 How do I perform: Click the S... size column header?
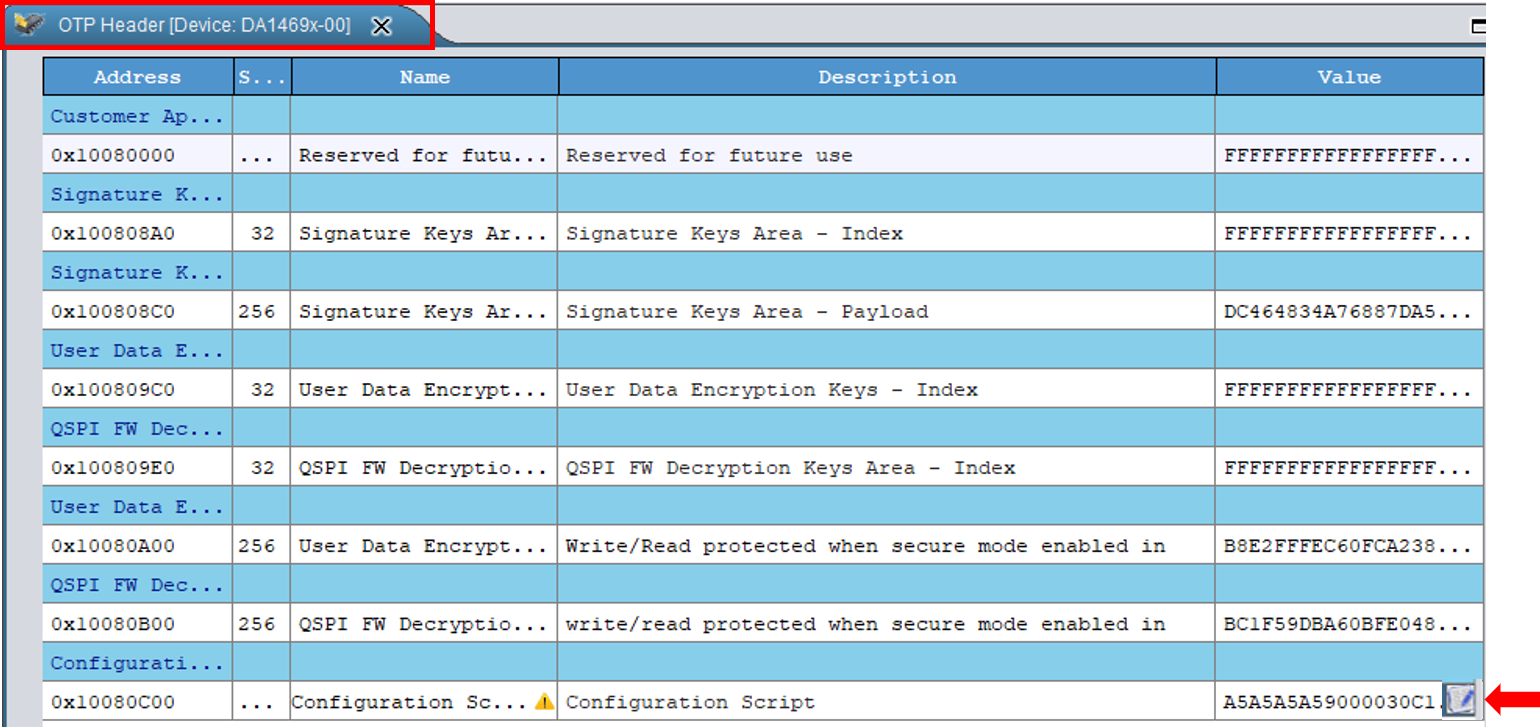(262, 77)
